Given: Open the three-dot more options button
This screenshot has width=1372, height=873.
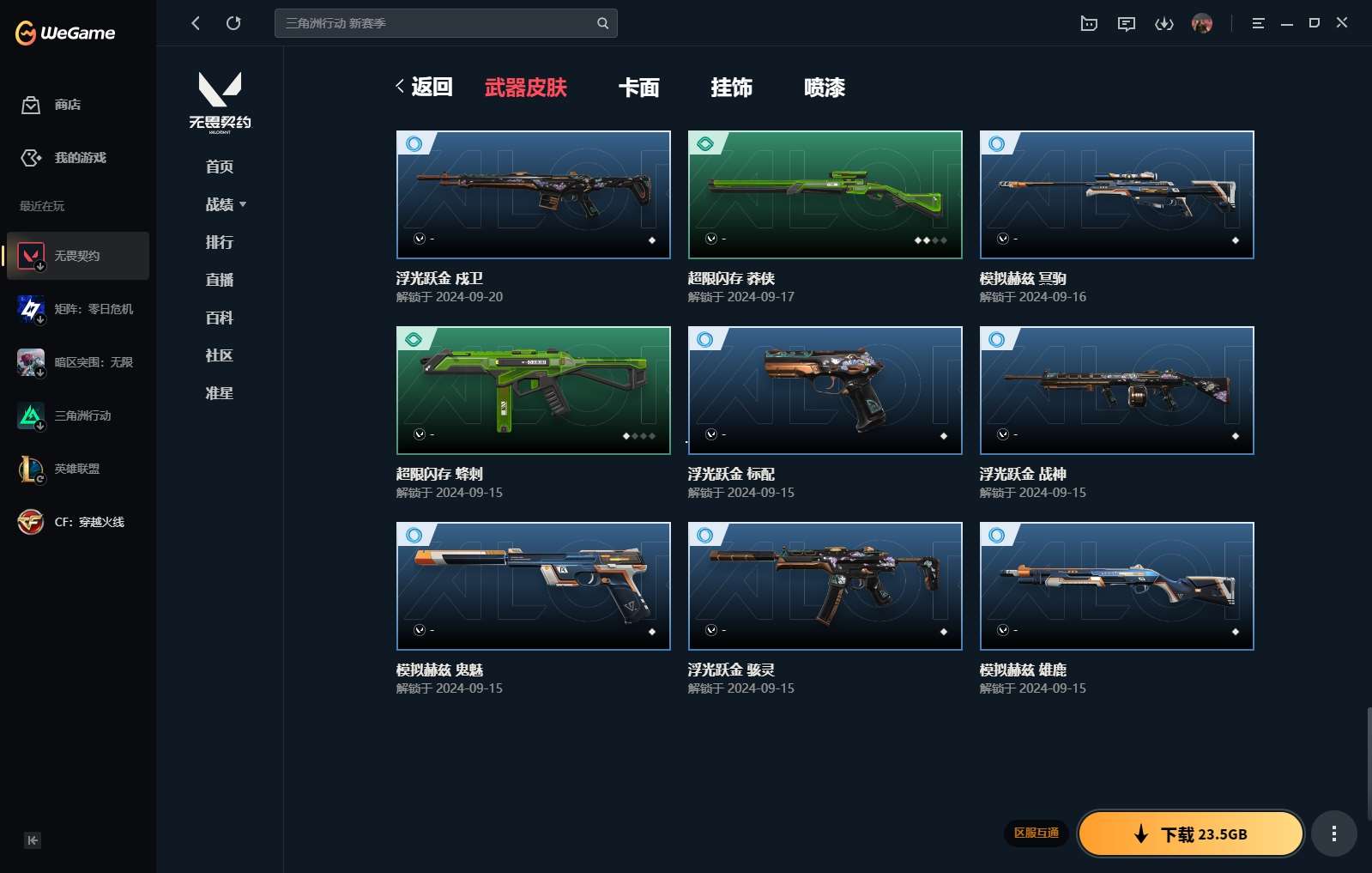Looking at the screenshot, I should tap(1333, 834).
